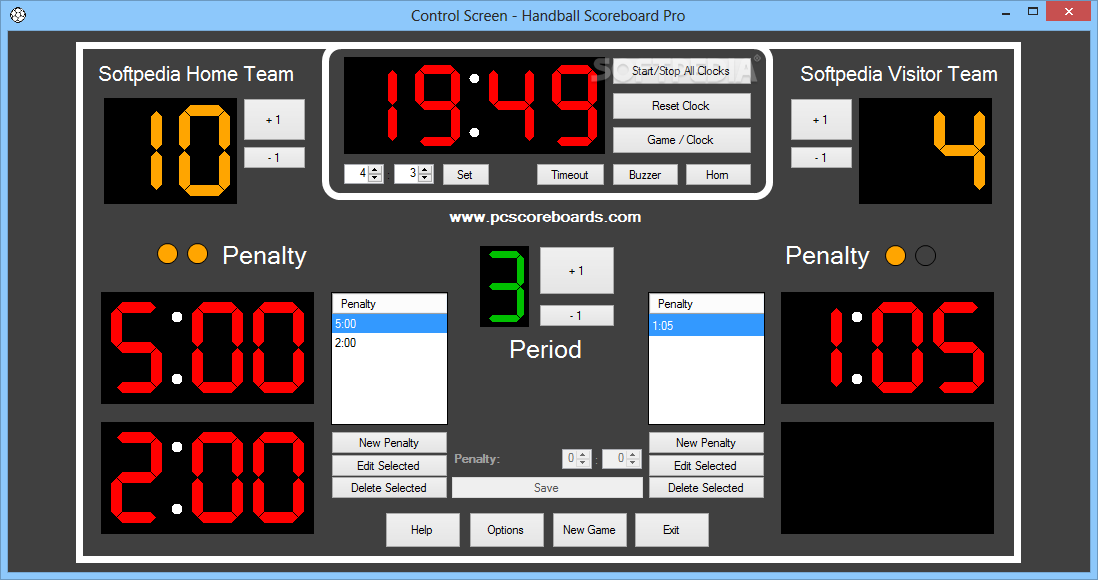
Task: Sound the Buzzer
Action: (x=645, y=175)
